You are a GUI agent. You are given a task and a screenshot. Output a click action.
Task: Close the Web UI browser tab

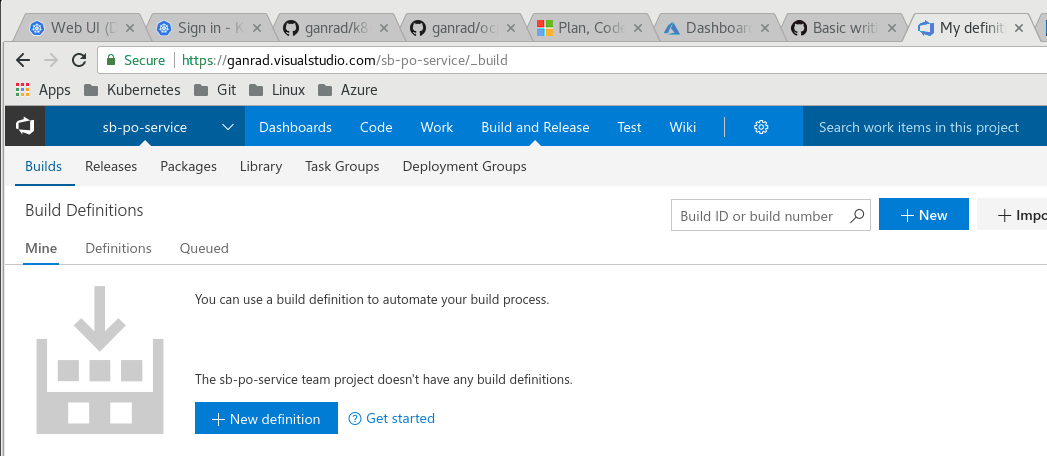[x=130, y=28]
